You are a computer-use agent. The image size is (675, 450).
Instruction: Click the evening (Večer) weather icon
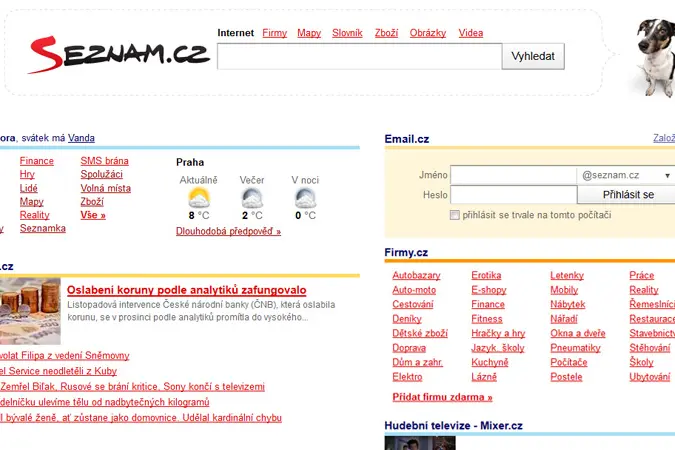click(252, 198)
